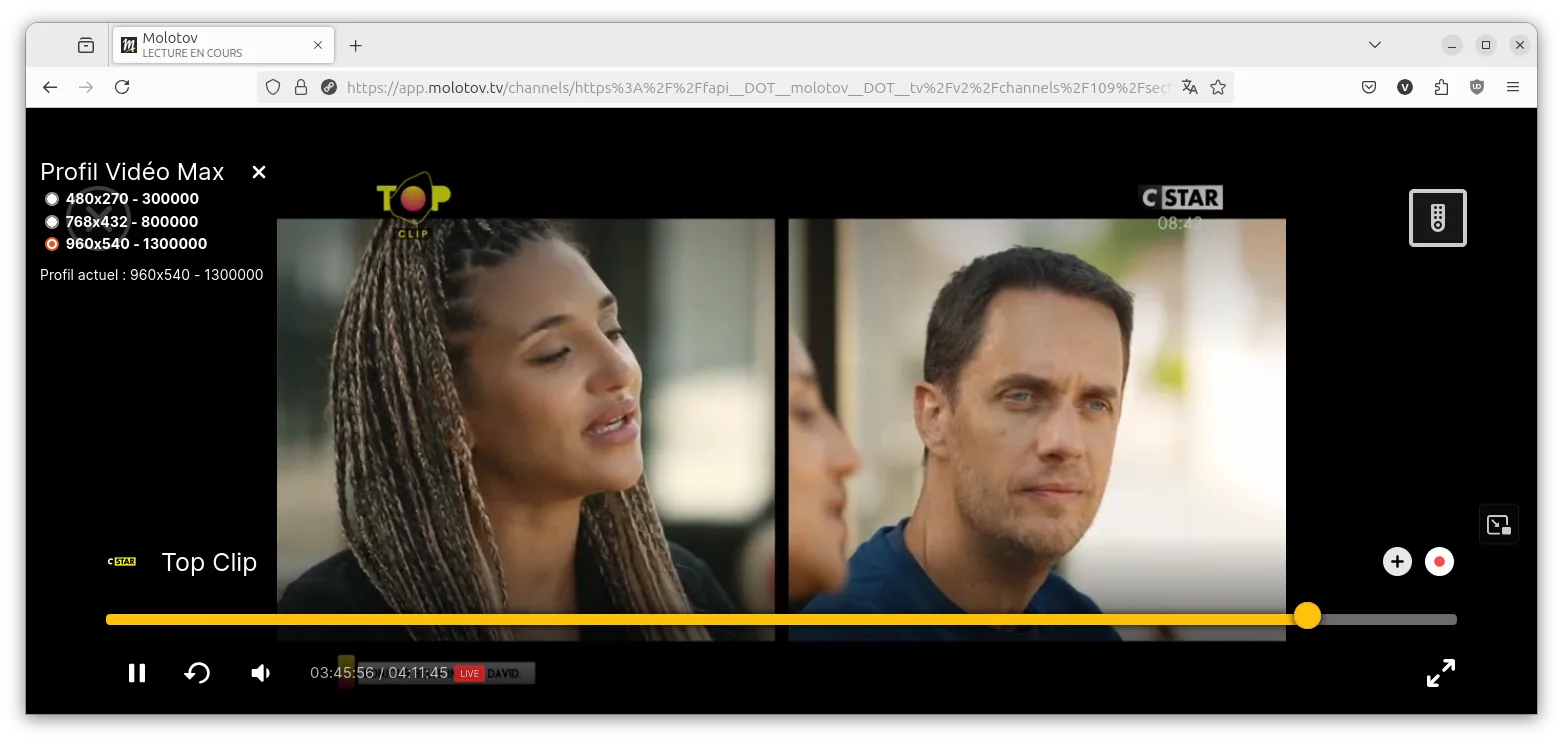This screenshot has height=743, width=1563.
Task: Open the Firefox View button
Action: pos(86,45)
